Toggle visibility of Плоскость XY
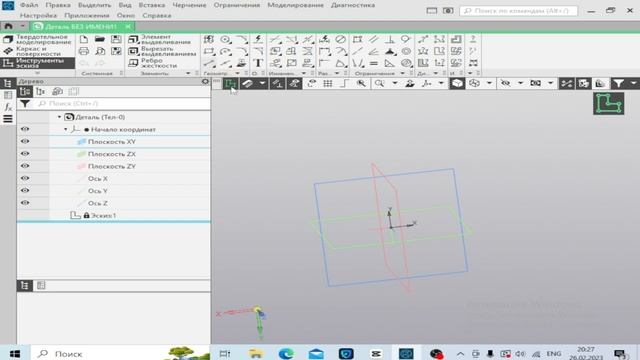 [x=25, y=142]
